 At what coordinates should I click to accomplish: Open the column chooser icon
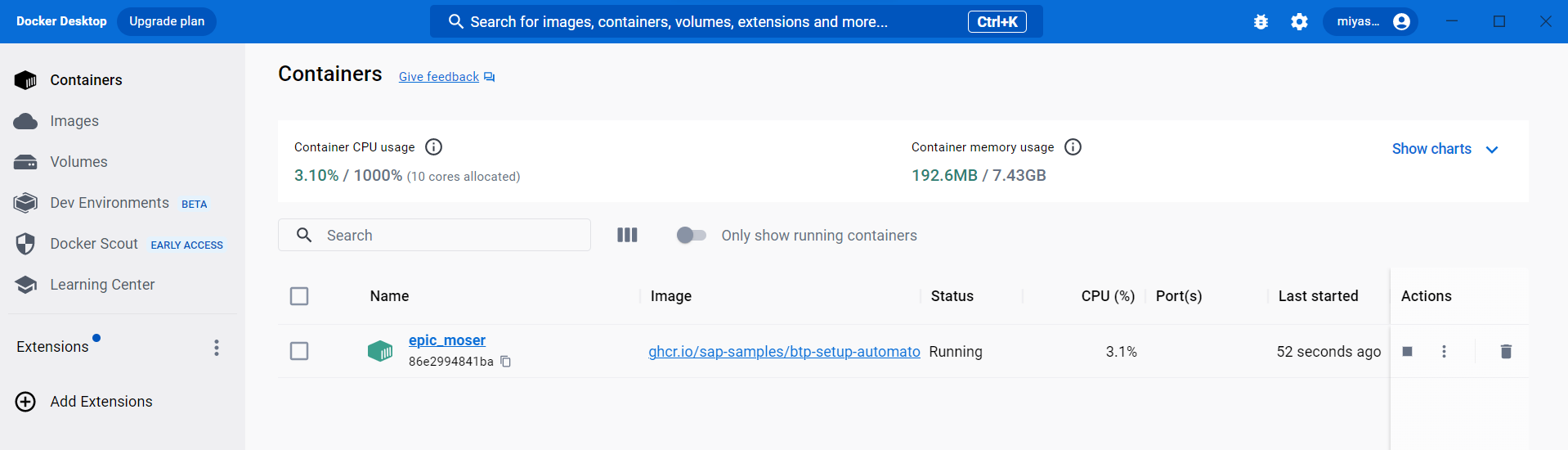(x=627, y=235)
